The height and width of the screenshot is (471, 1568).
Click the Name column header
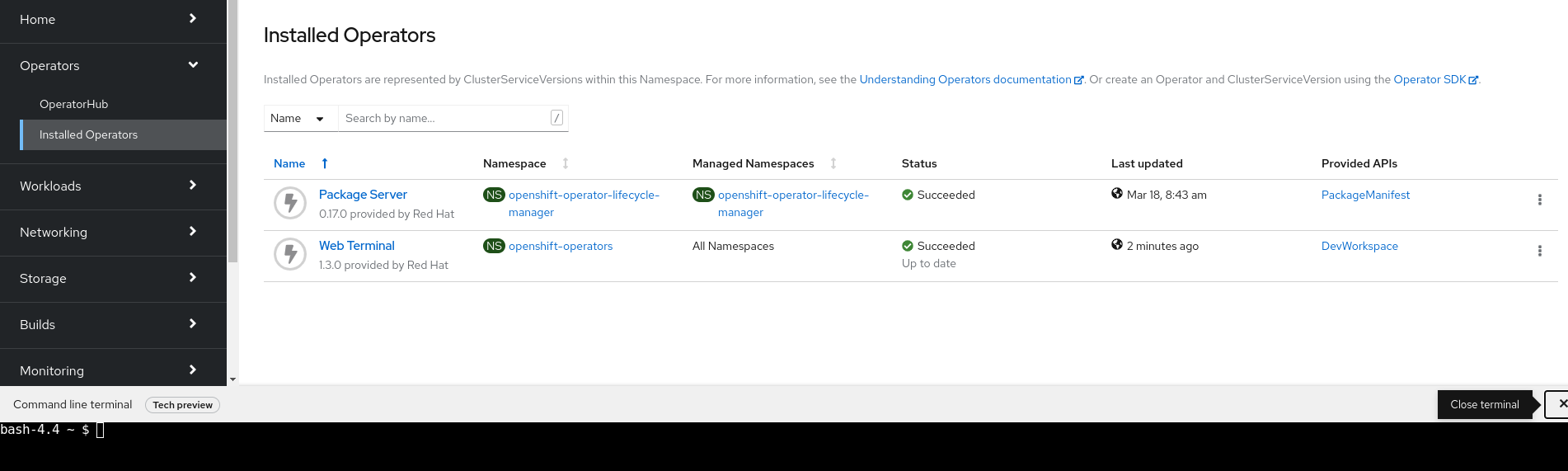(x=289, y=163)
